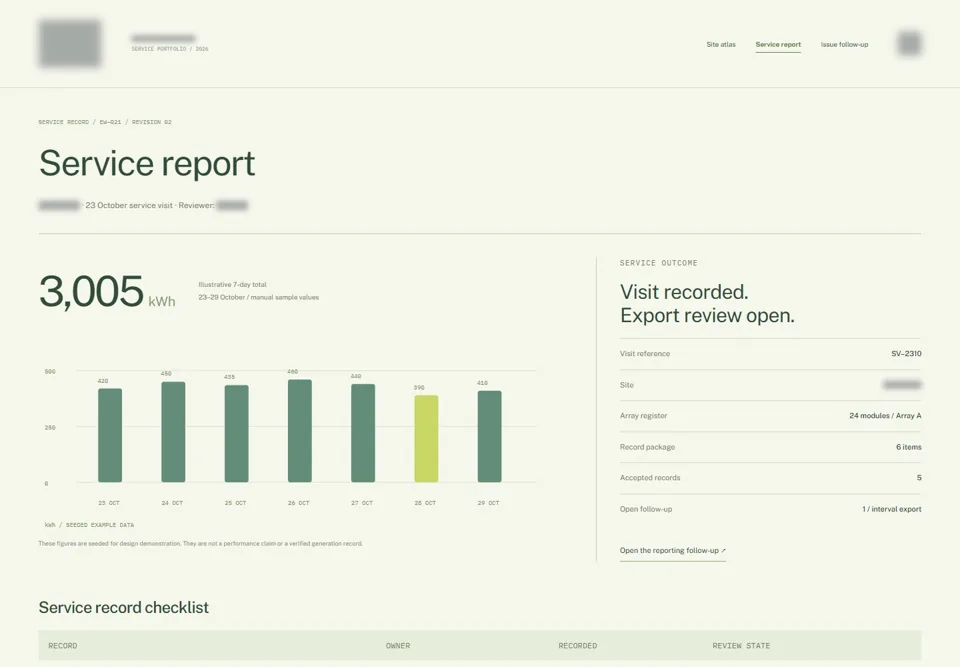Click the 'Open follow-up' row label
This screenshot has height=667, width=960.
646,509
